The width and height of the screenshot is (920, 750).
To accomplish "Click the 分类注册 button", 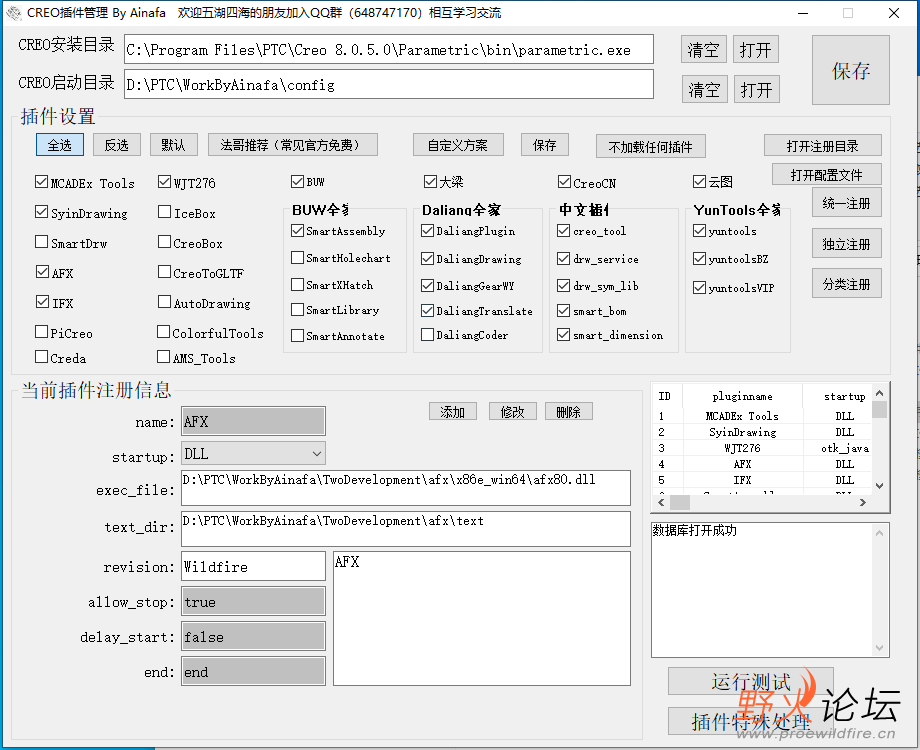I will pos(846,284).
